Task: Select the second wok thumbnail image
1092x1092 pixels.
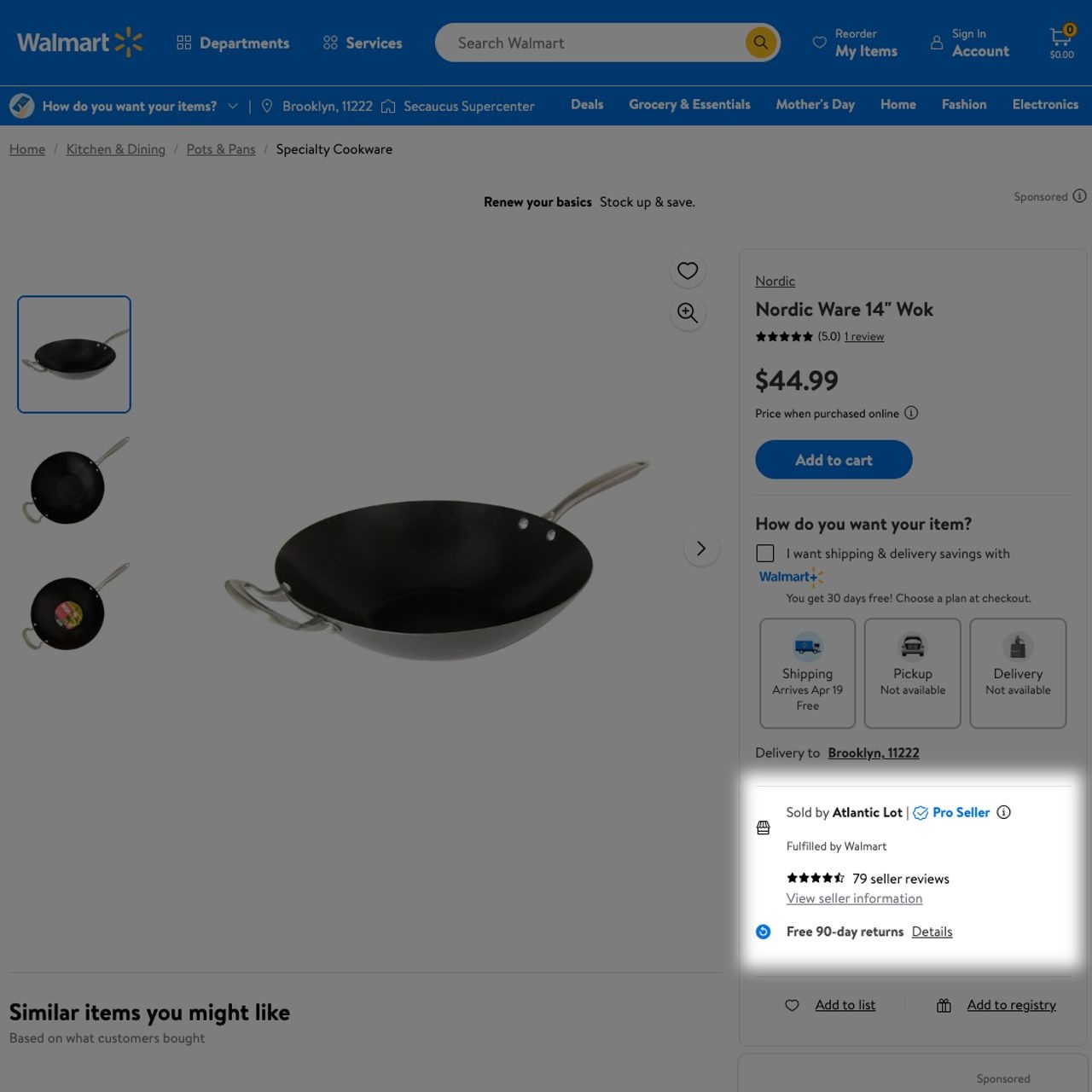Action: tap(74, 482)
